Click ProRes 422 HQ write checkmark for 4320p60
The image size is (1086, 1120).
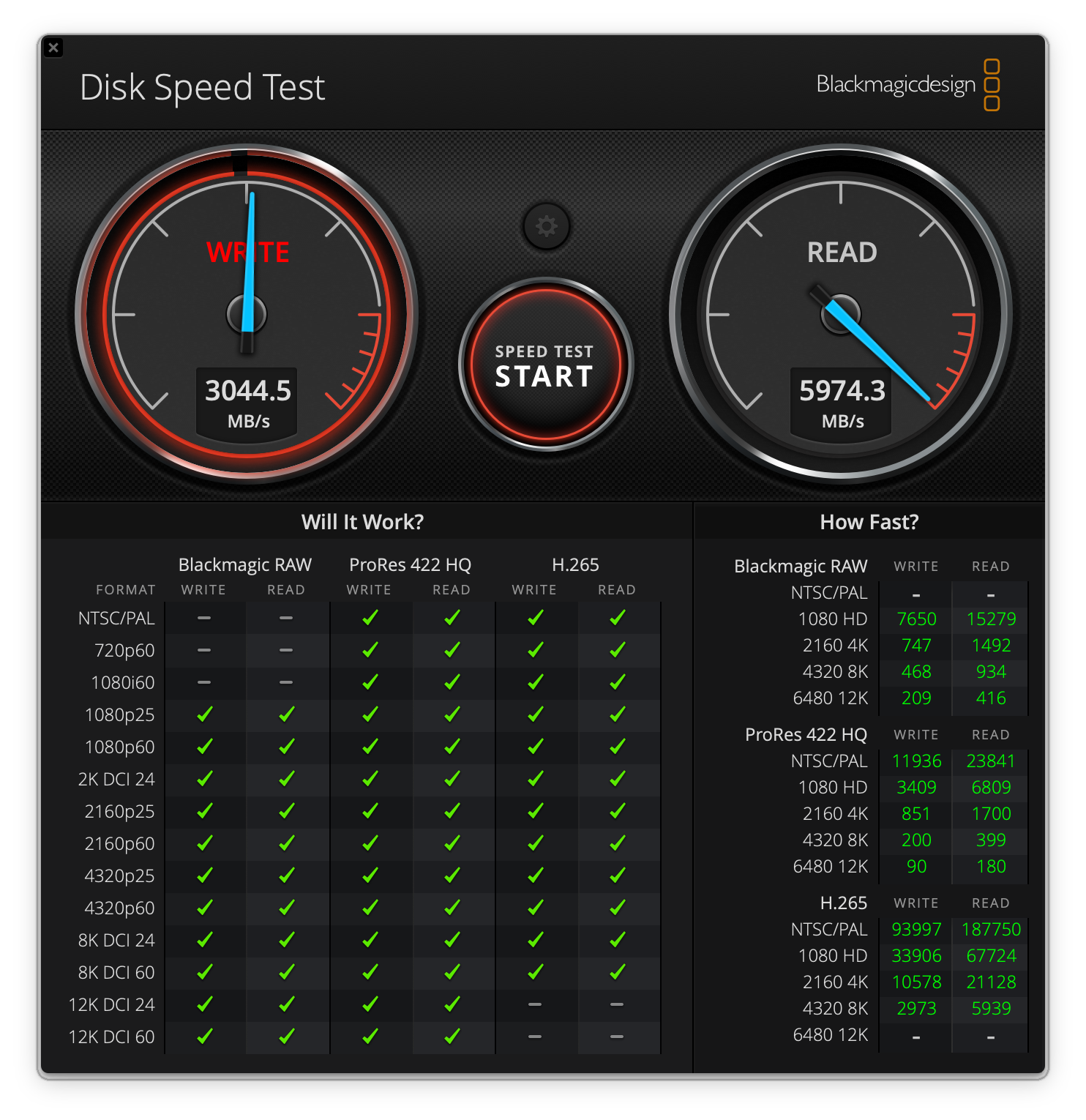[370, 907]
